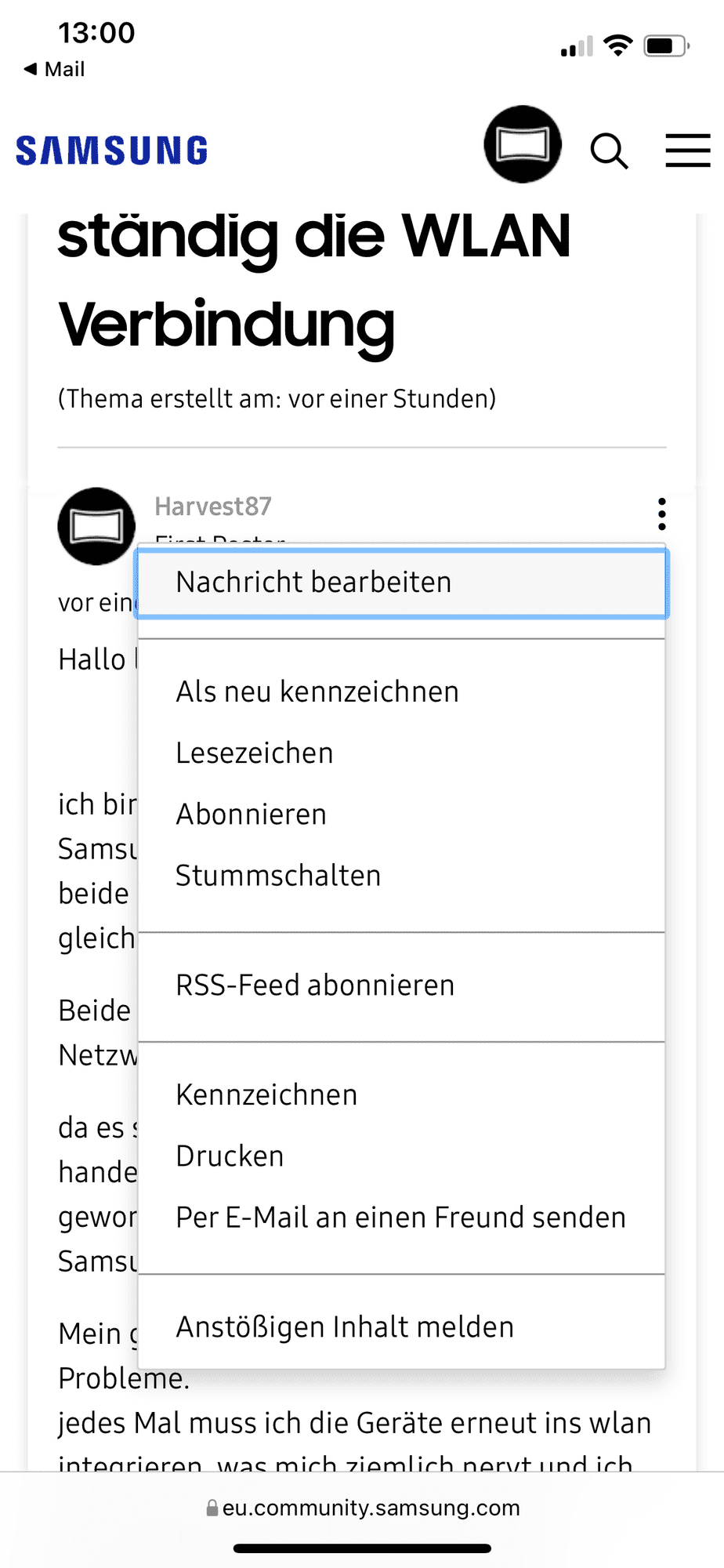This screenshot has height=1568, width=724.
Task: Tap the profile avatar in header
Action: click(x=523, y=144)
